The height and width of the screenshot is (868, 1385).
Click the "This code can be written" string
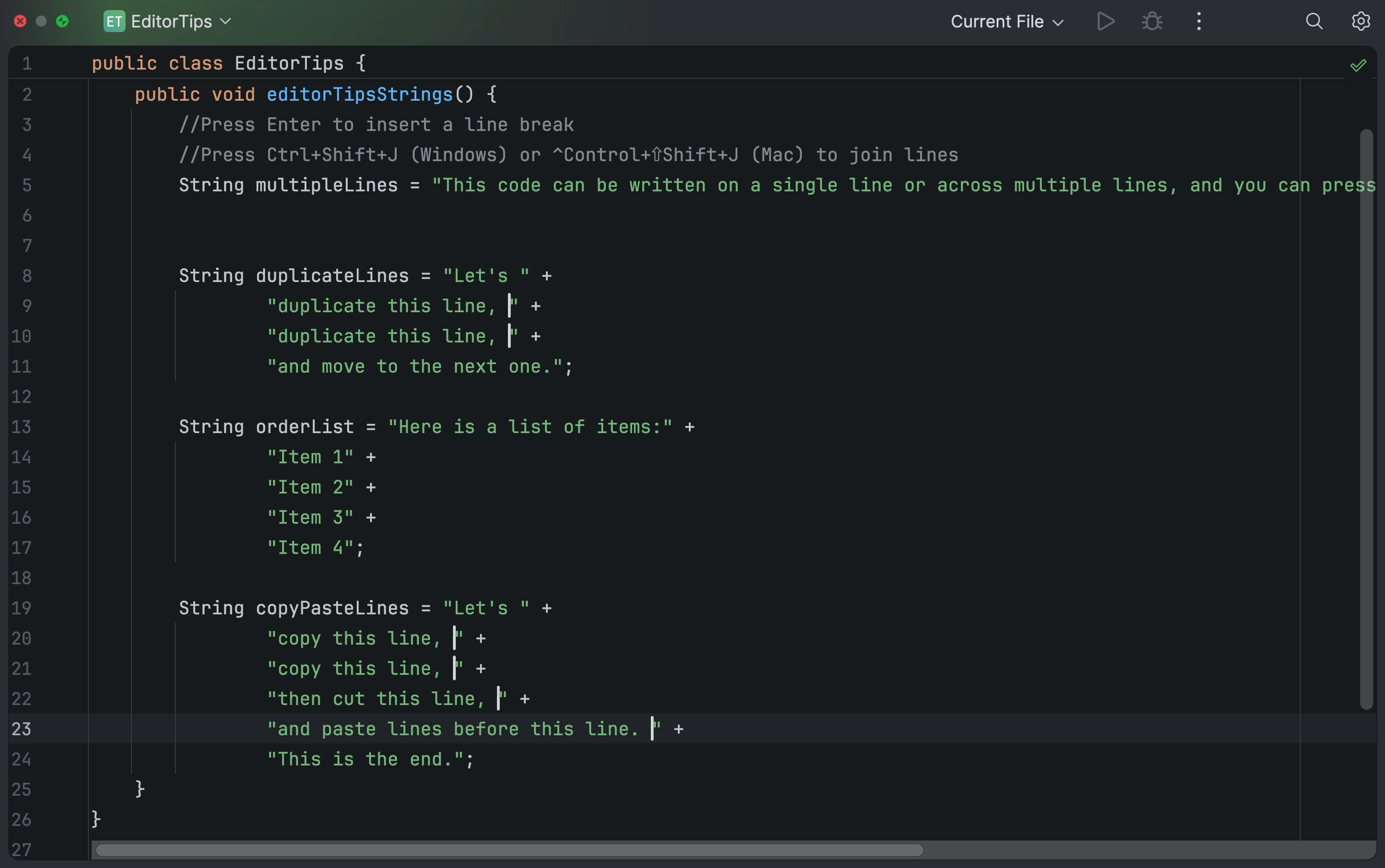904,185
